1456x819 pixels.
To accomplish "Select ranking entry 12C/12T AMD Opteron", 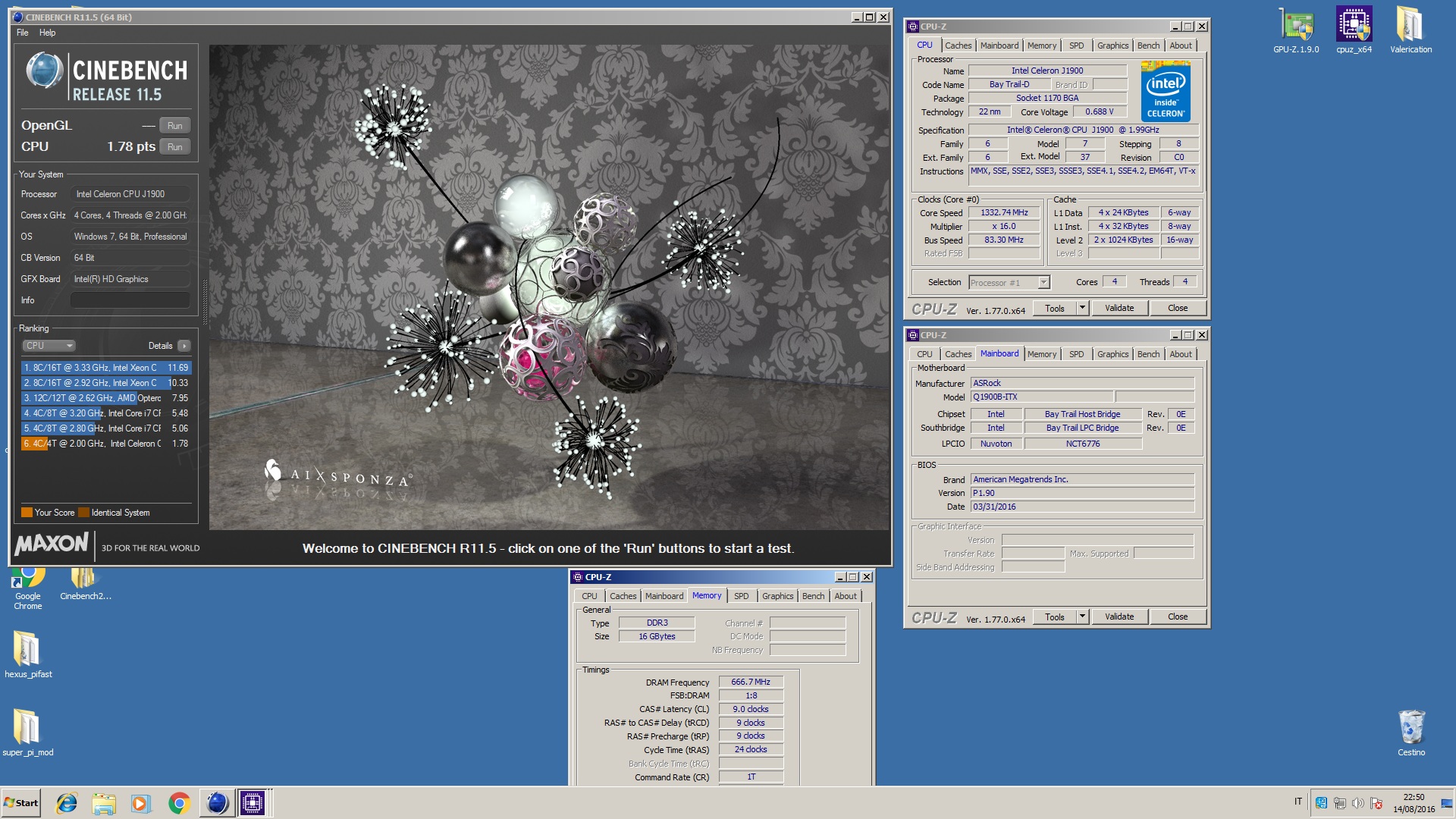I will click(105, 398).
